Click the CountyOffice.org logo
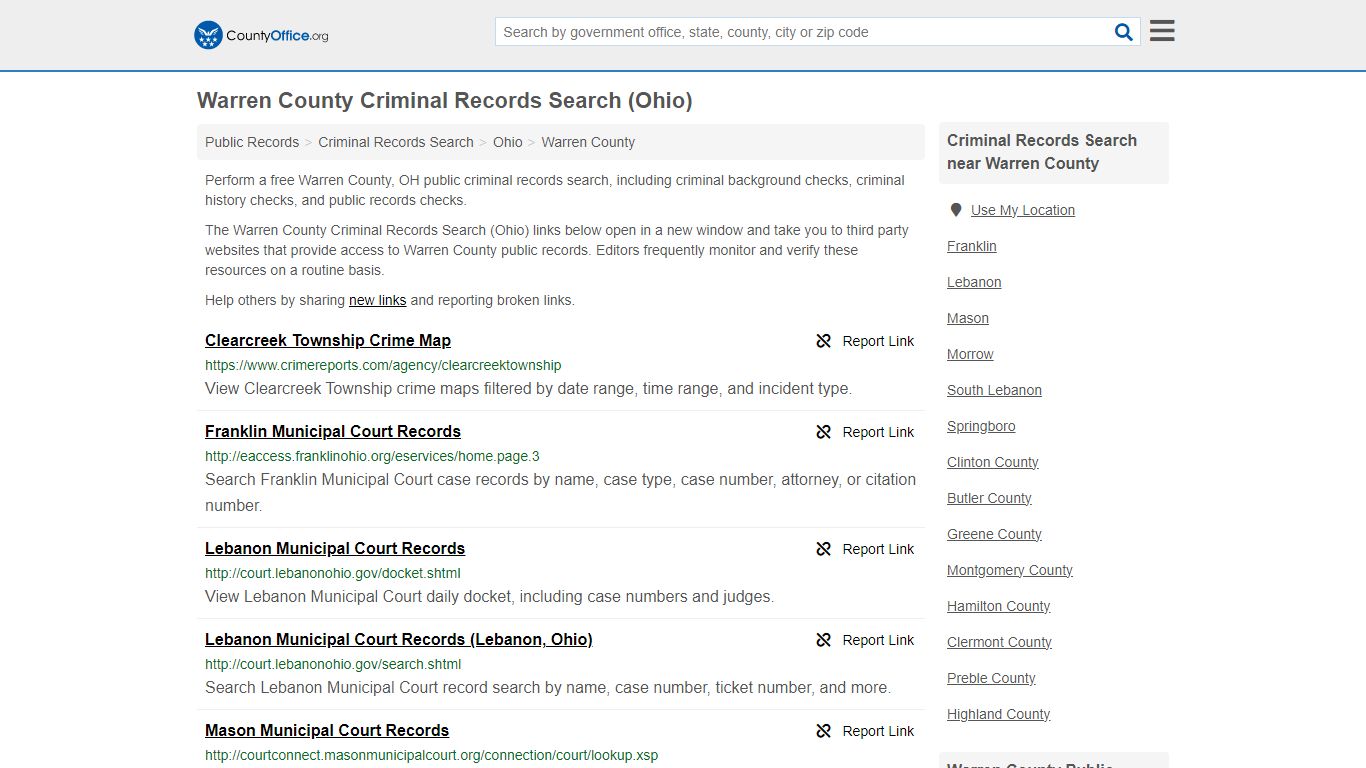Viewport: 1366px width, 768px height. [260, 34]
